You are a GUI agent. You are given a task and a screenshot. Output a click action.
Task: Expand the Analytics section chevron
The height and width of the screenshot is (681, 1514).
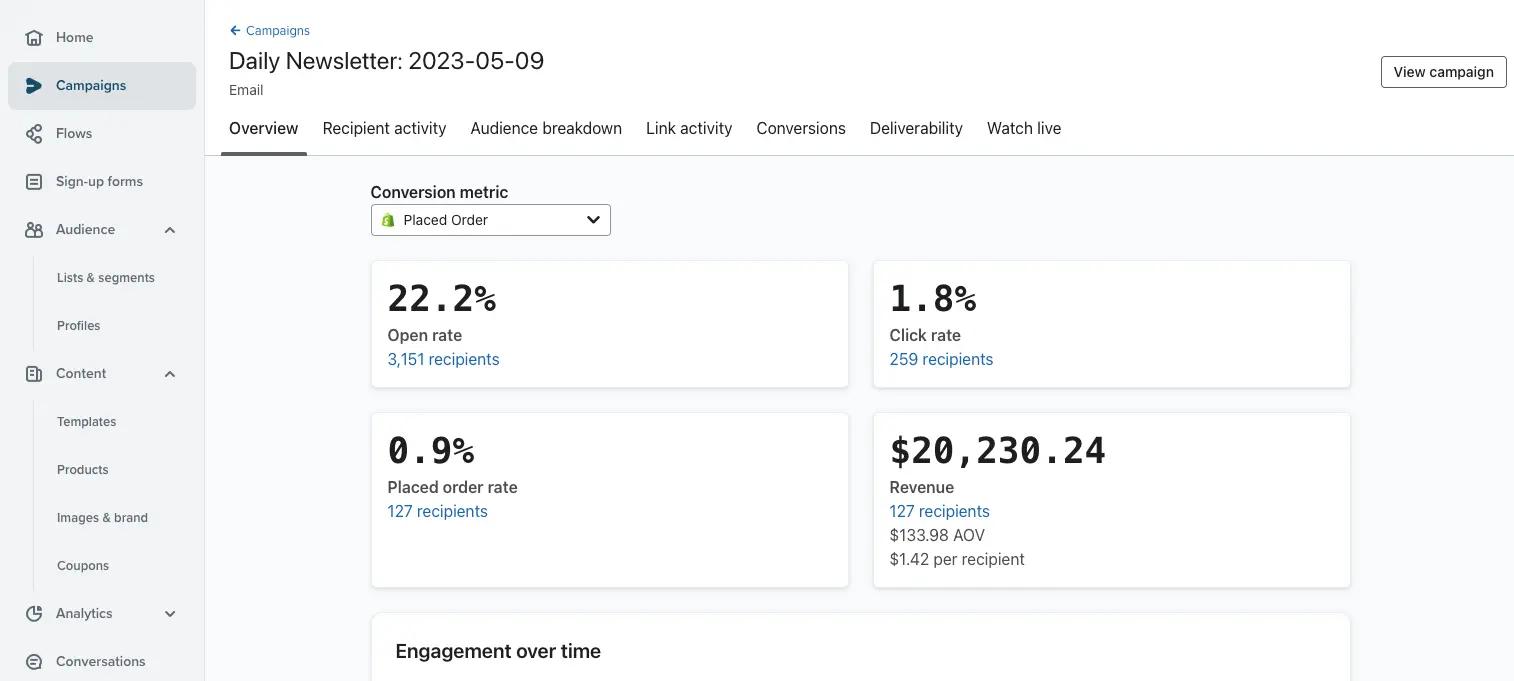pyautogui.click(x=169, y=613)
